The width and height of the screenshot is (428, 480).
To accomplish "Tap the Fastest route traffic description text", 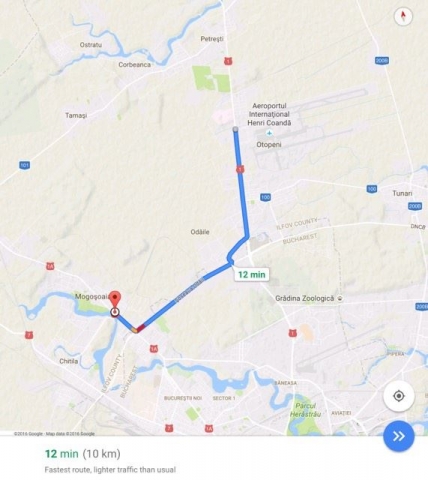I will click(110, 470).
